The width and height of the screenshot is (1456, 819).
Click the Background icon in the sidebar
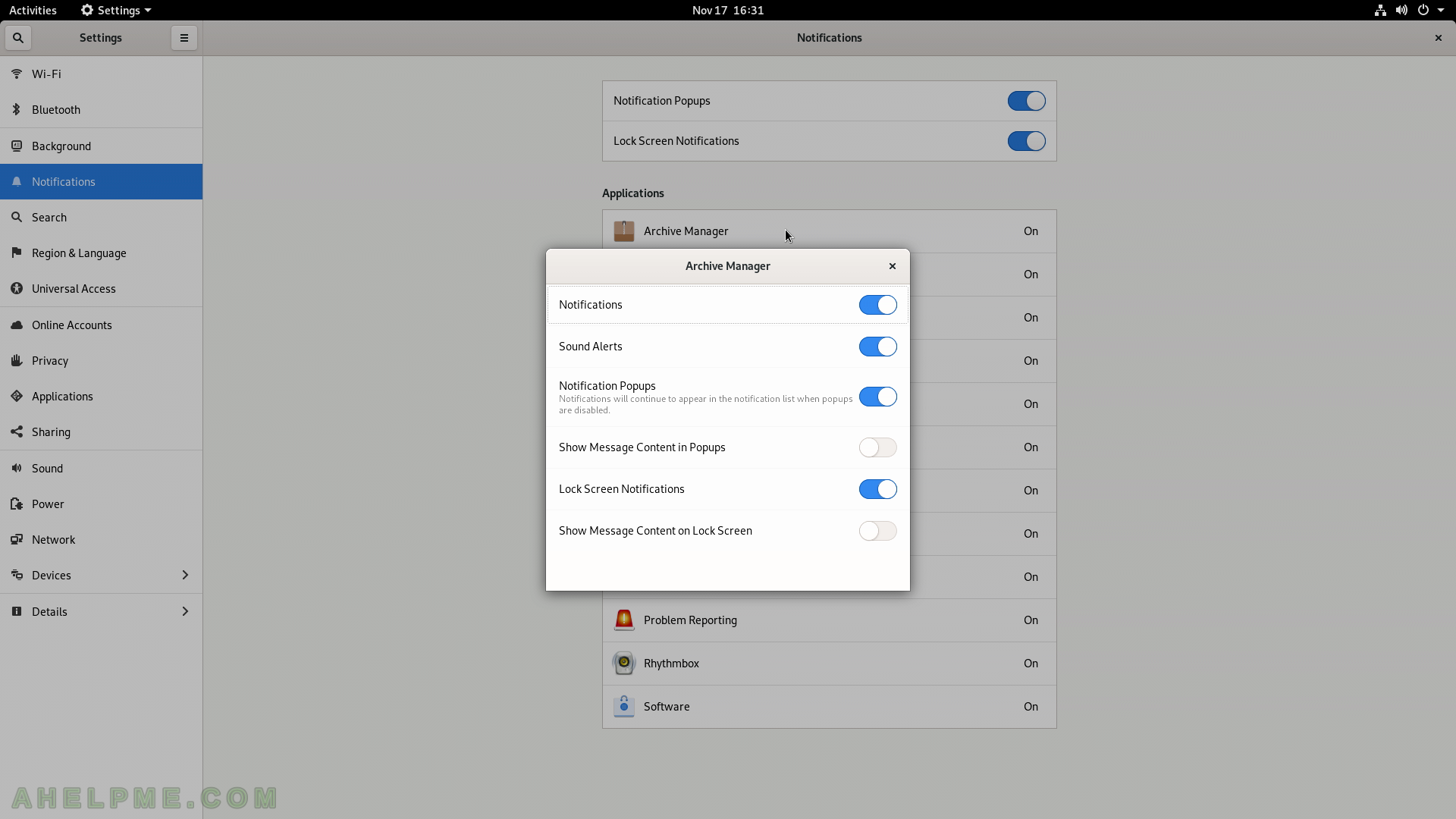click(17, 146)
